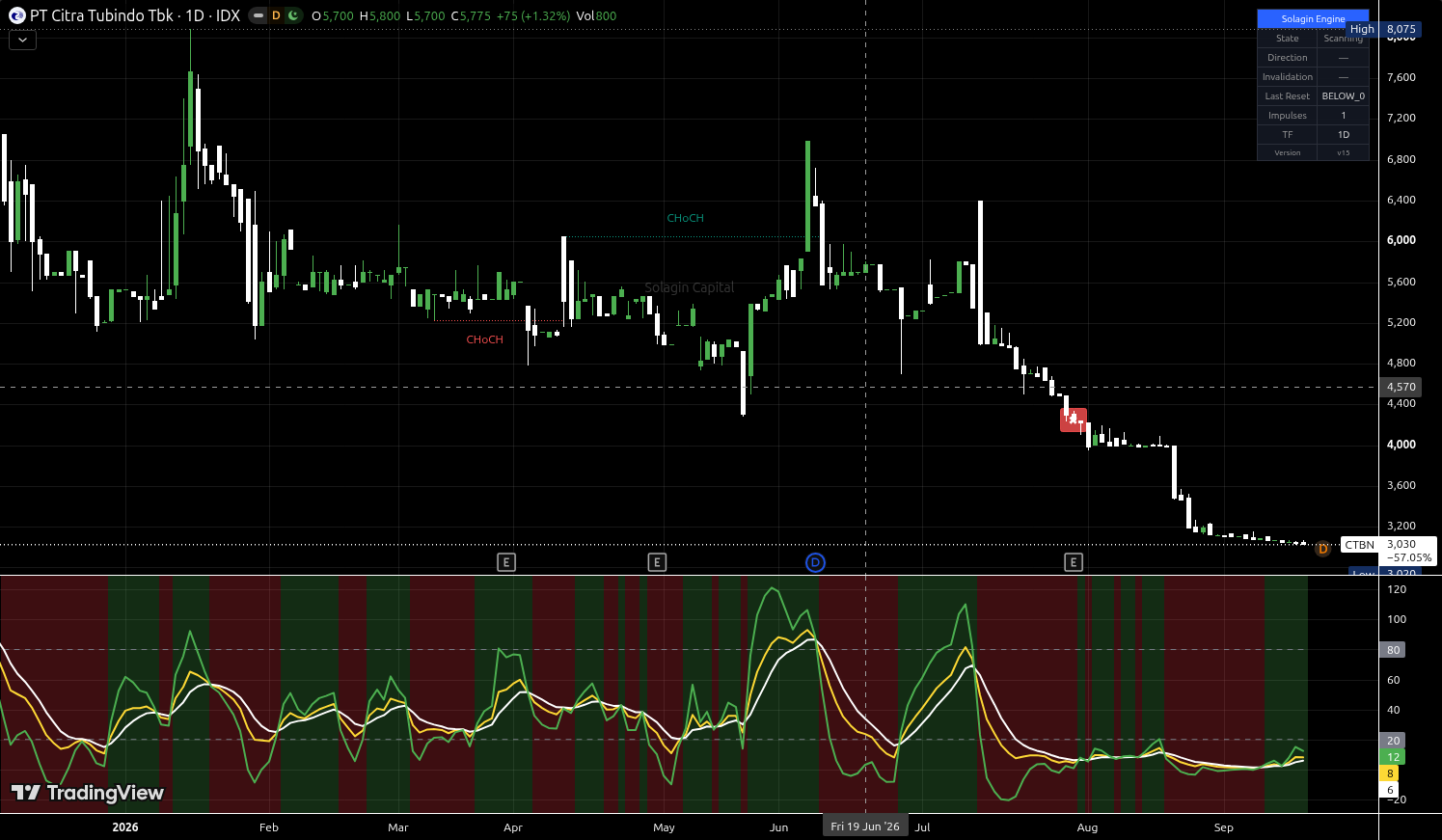Click the green 12 indicator value label

pos(1393,757)
